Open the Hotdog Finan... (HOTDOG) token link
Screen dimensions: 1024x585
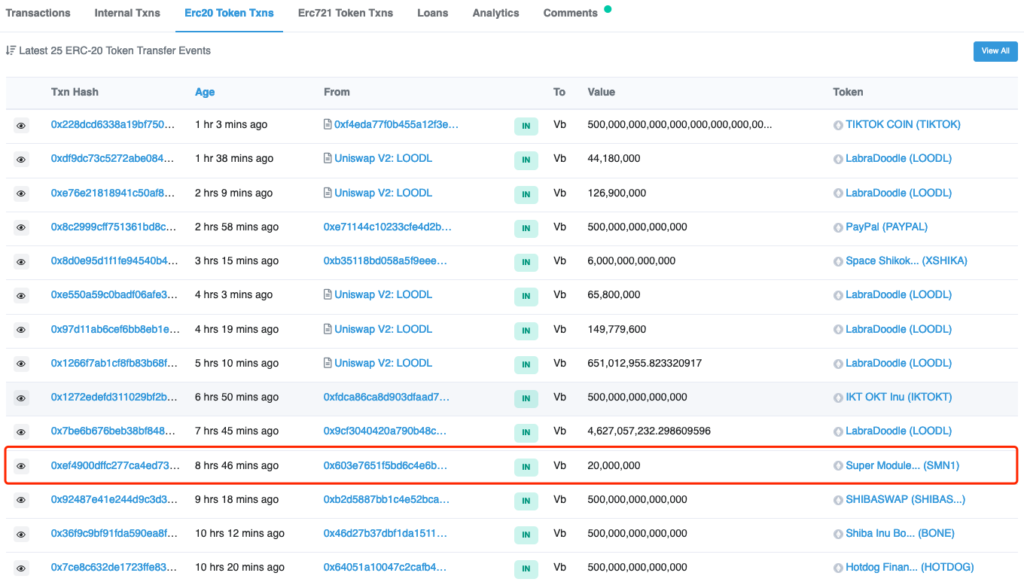pyautogui.click(x=910, y=567)
